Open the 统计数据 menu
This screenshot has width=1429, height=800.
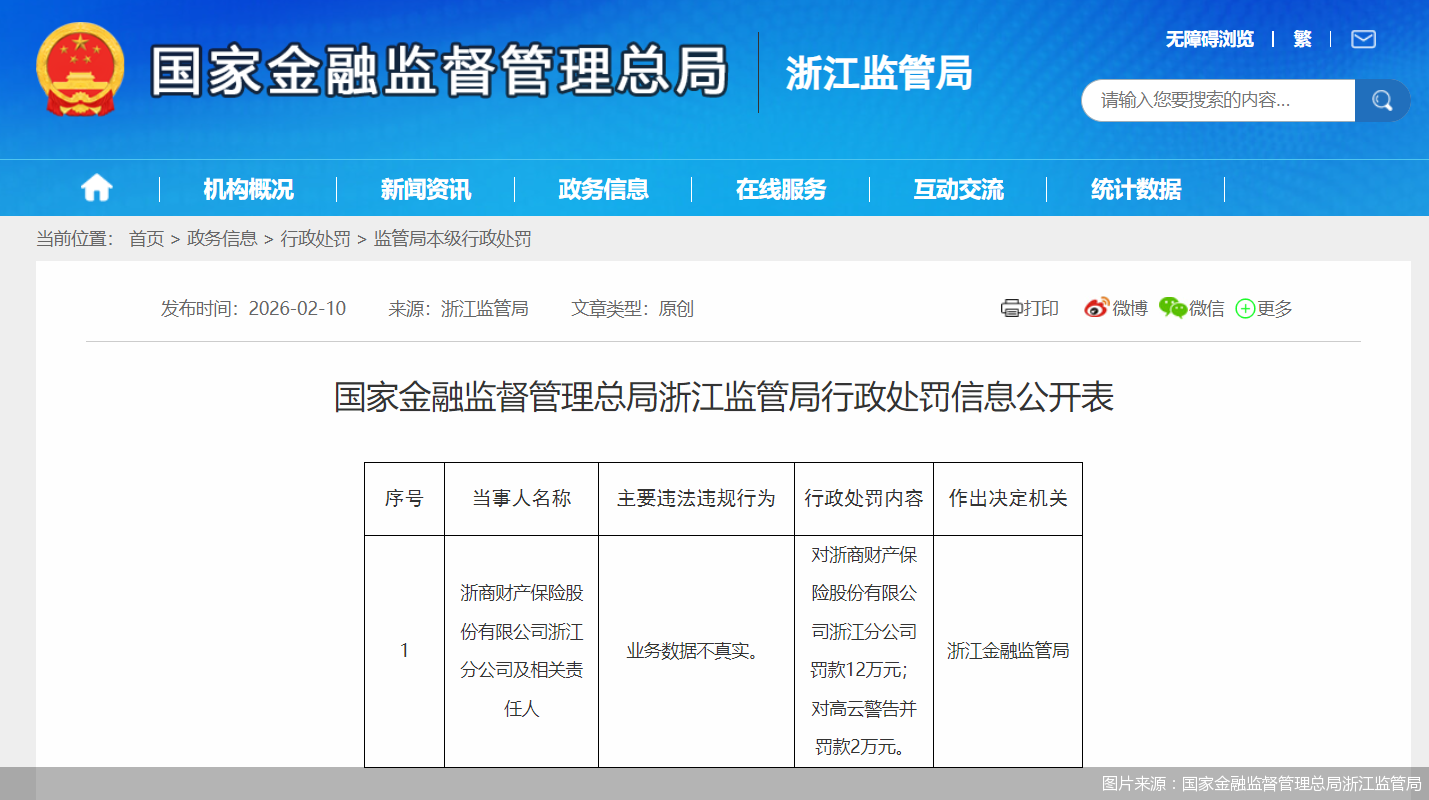pyautogui.click(x=1135, y=188)
